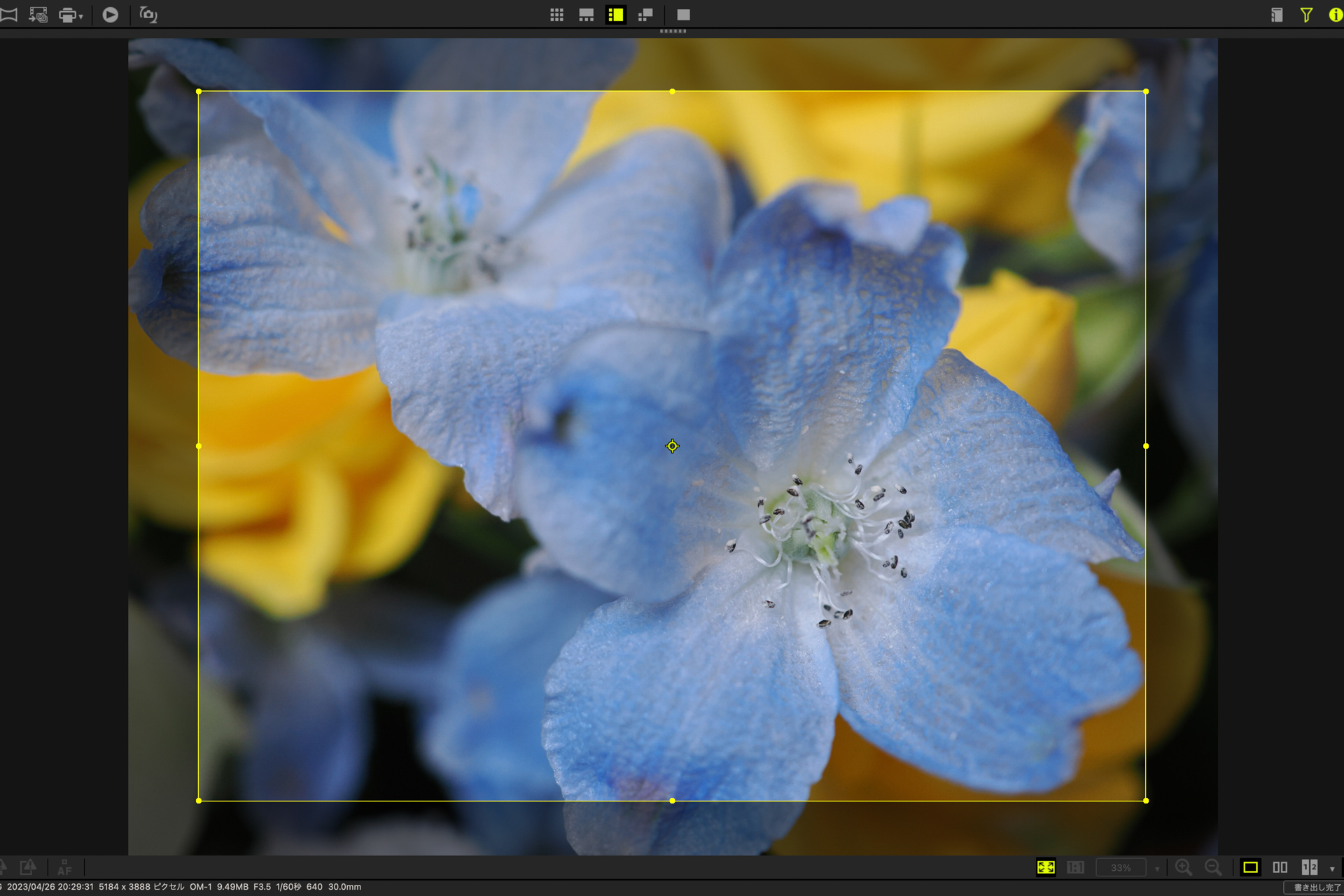Switch to side-by-side two-pane comparison
The image size is (1344, 896).
point(1280,867)
